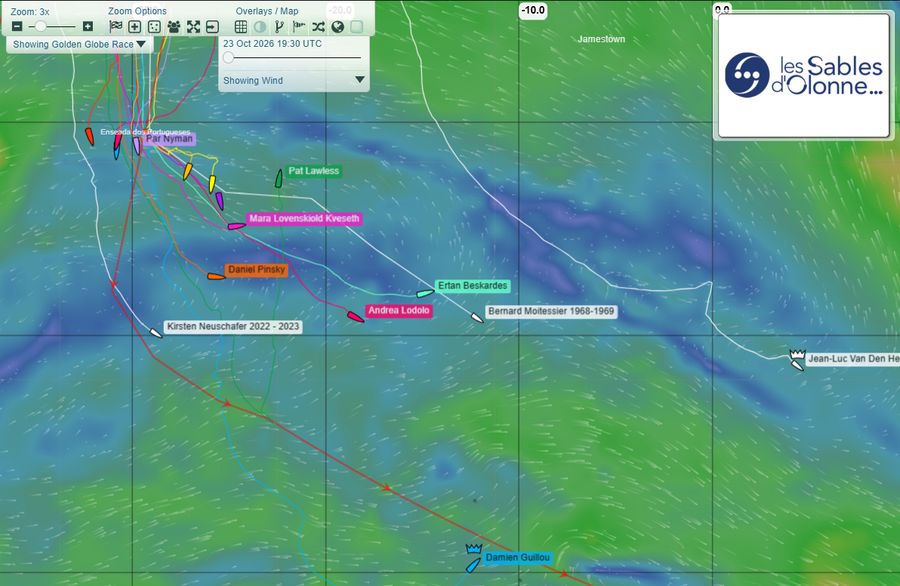Click the Overlays / Map heading
Viewport: 900px width, 586px height.
click(267, 11)
